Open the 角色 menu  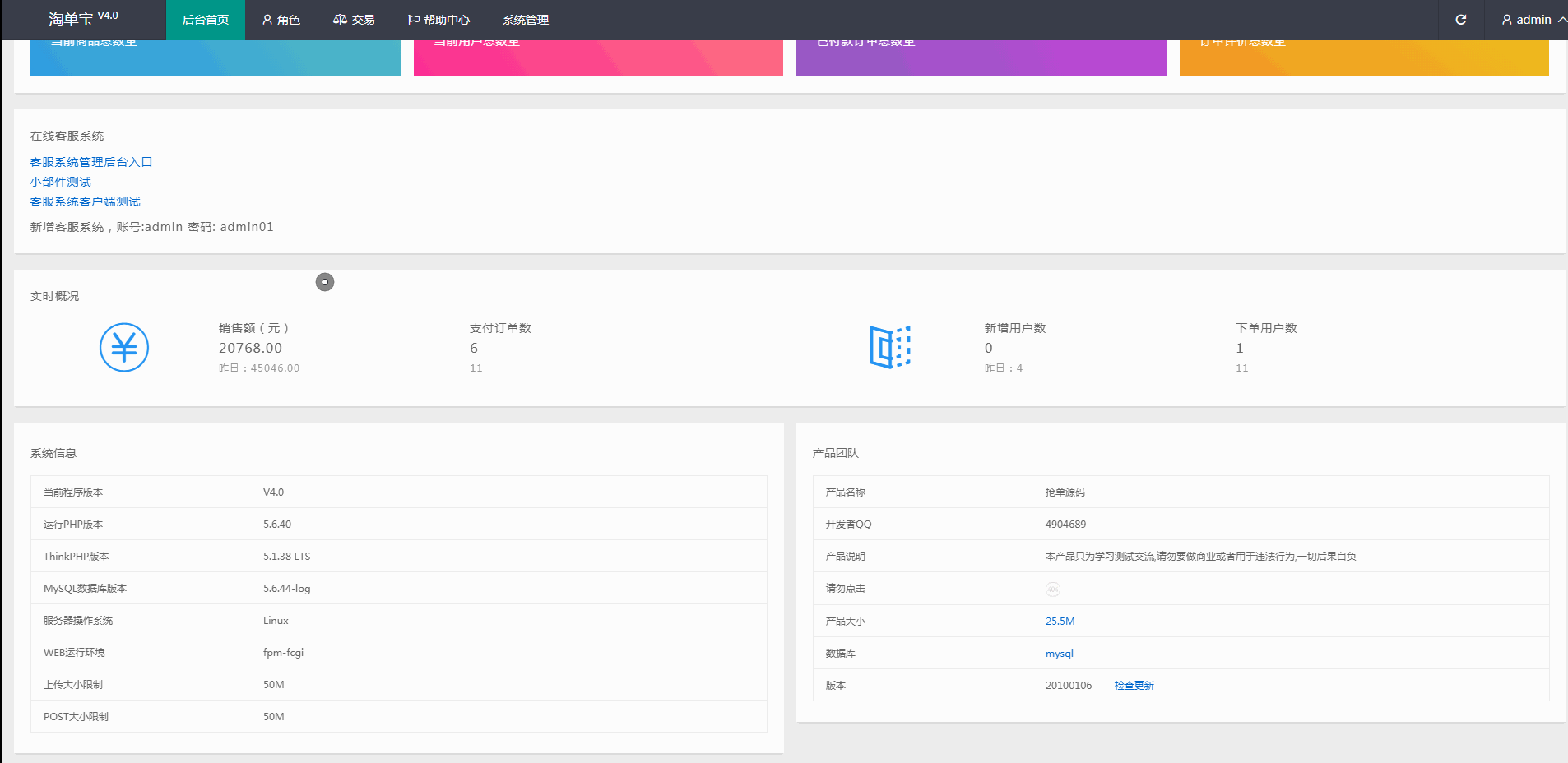[x=281, y=20]
